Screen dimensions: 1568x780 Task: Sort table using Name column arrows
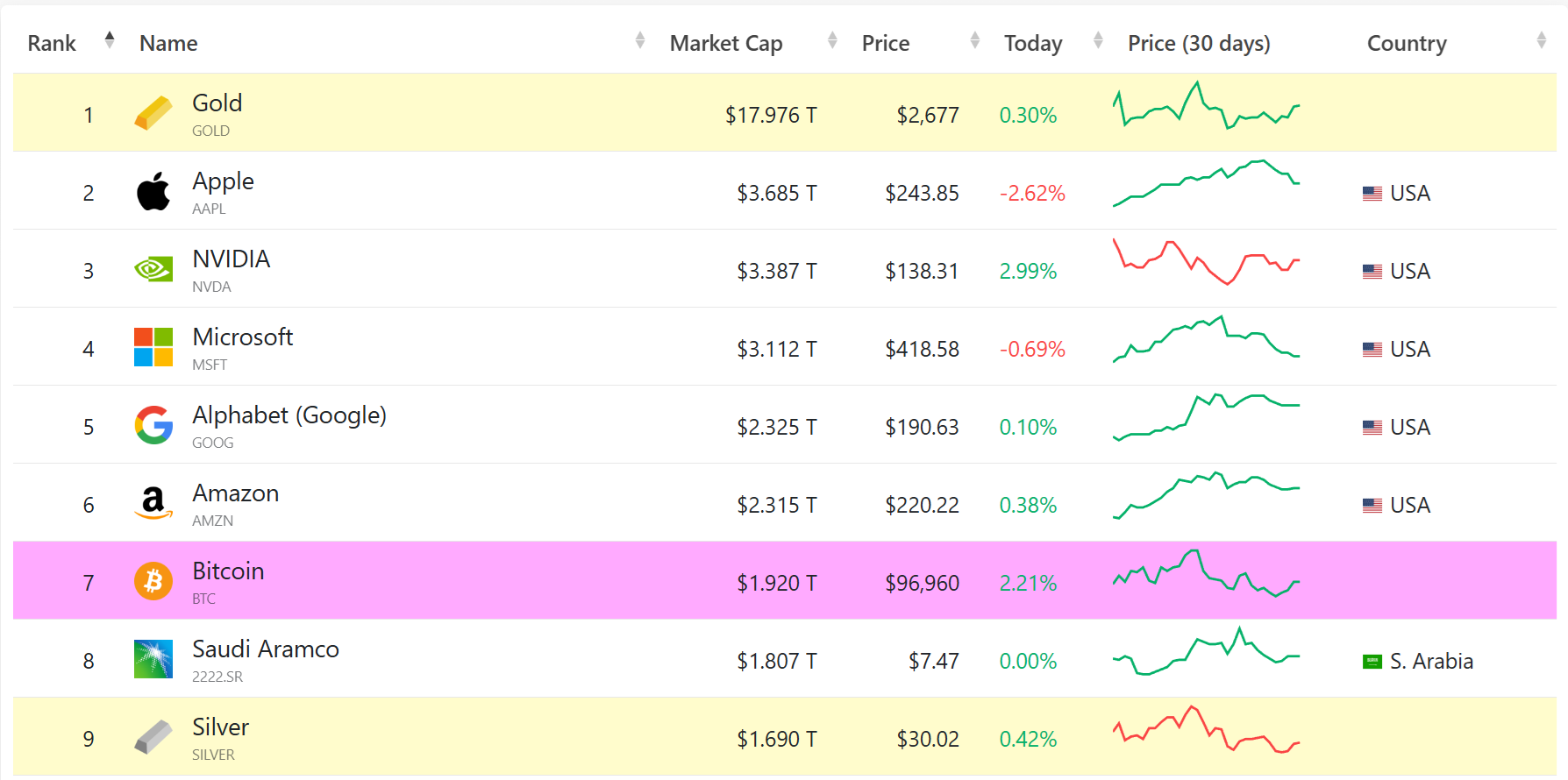tap(640, 39)
